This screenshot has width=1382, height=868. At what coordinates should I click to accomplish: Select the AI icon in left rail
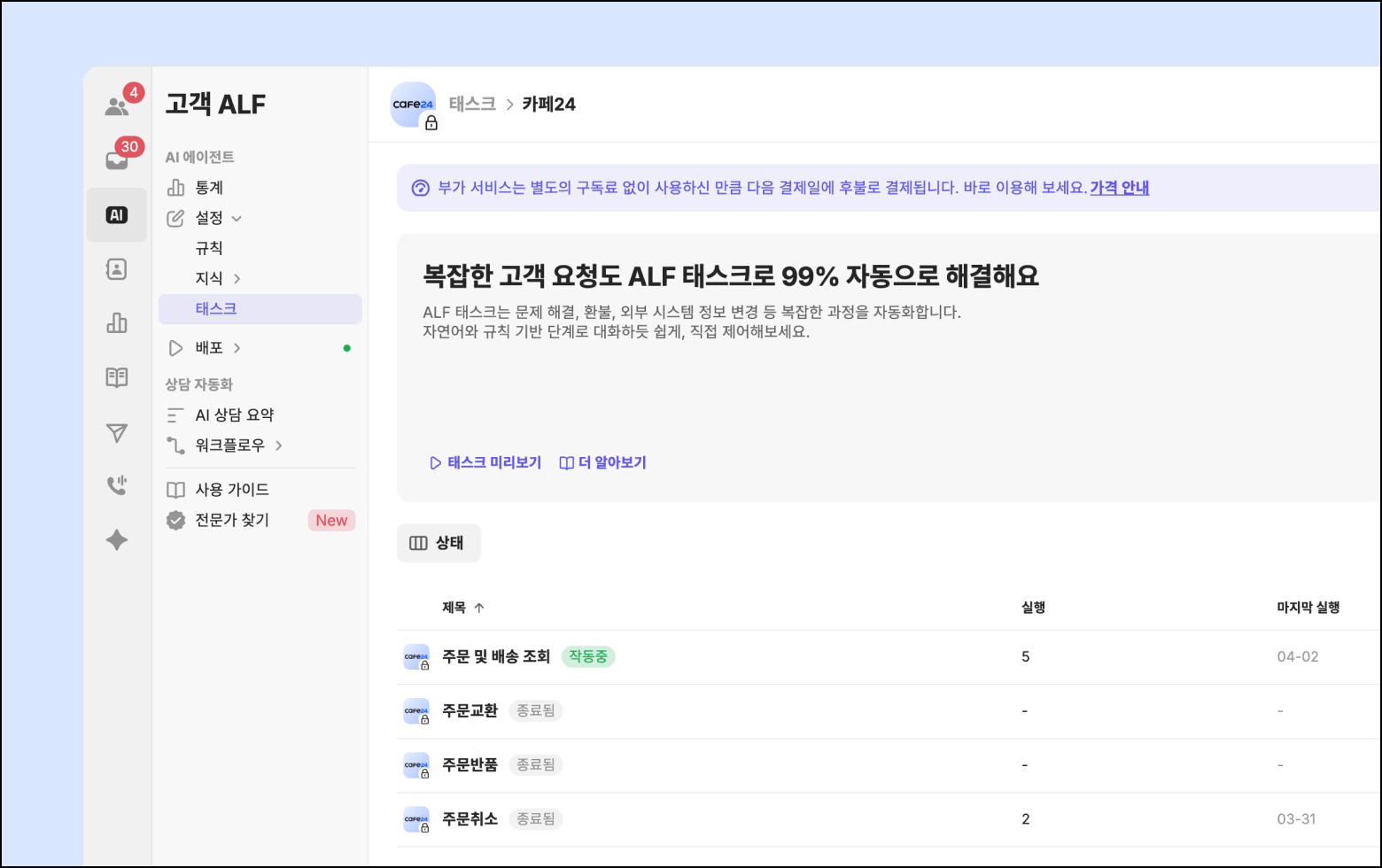pyautogui.click(x=117, y=214)
